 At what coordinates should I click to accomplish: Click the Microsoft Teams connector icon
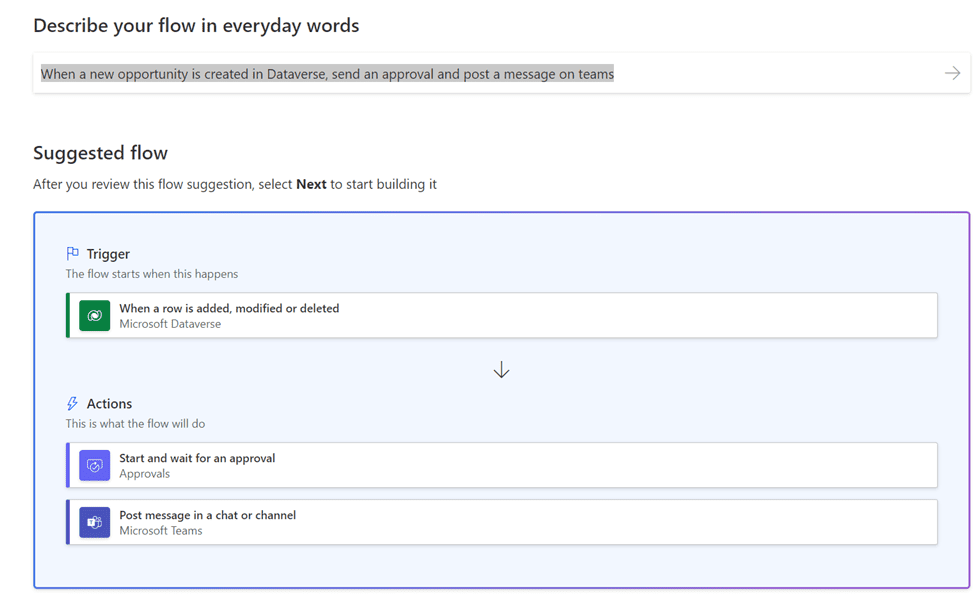(95, 523)
